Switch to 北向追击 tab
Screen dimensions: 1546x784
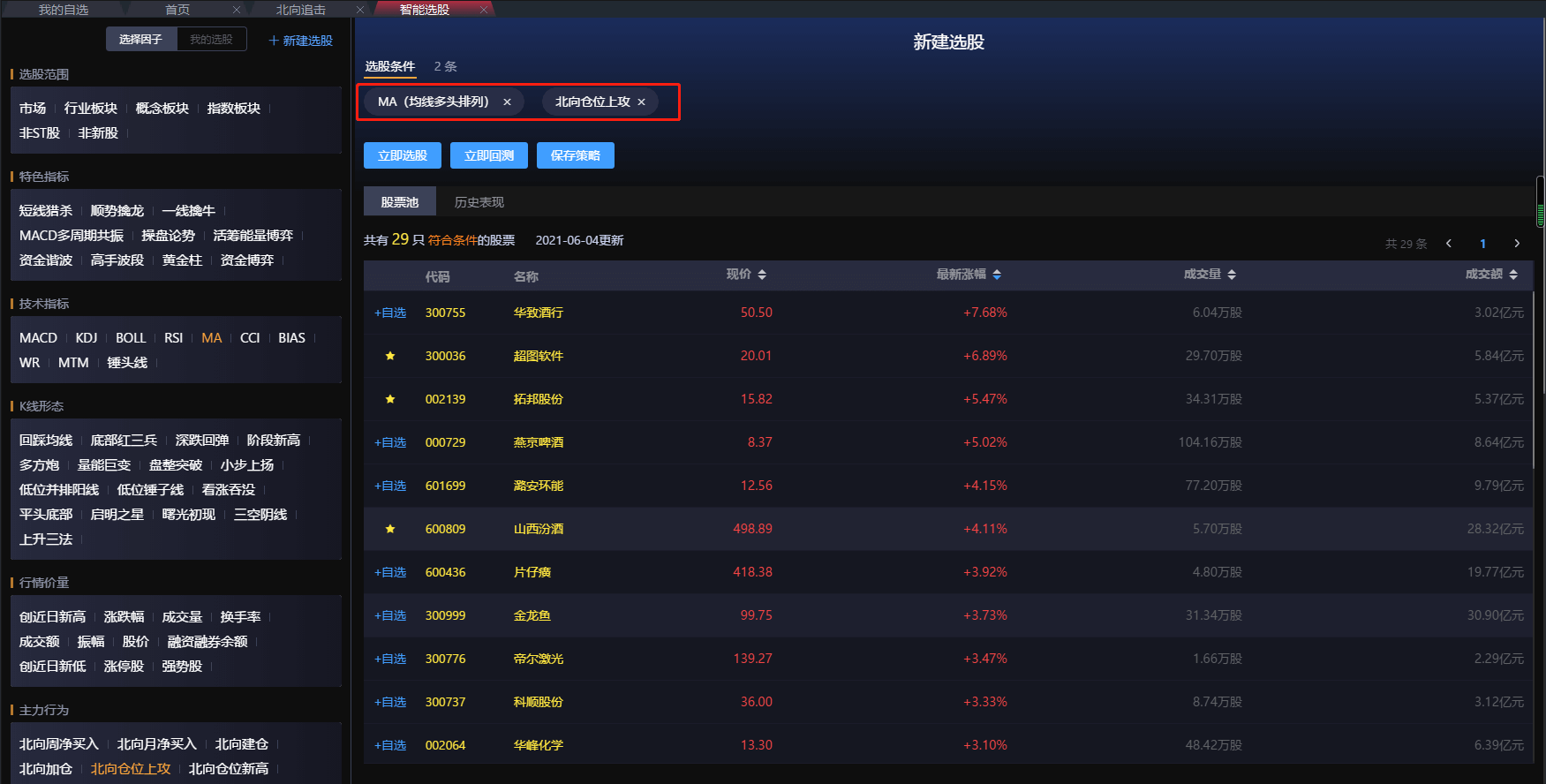pyautogui.click(x=301, y=10)
